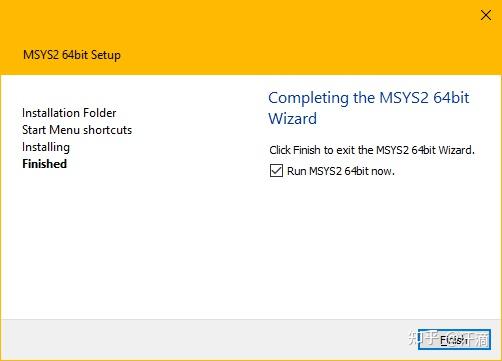Select the Installation Folder step

(x=69, y=113)
